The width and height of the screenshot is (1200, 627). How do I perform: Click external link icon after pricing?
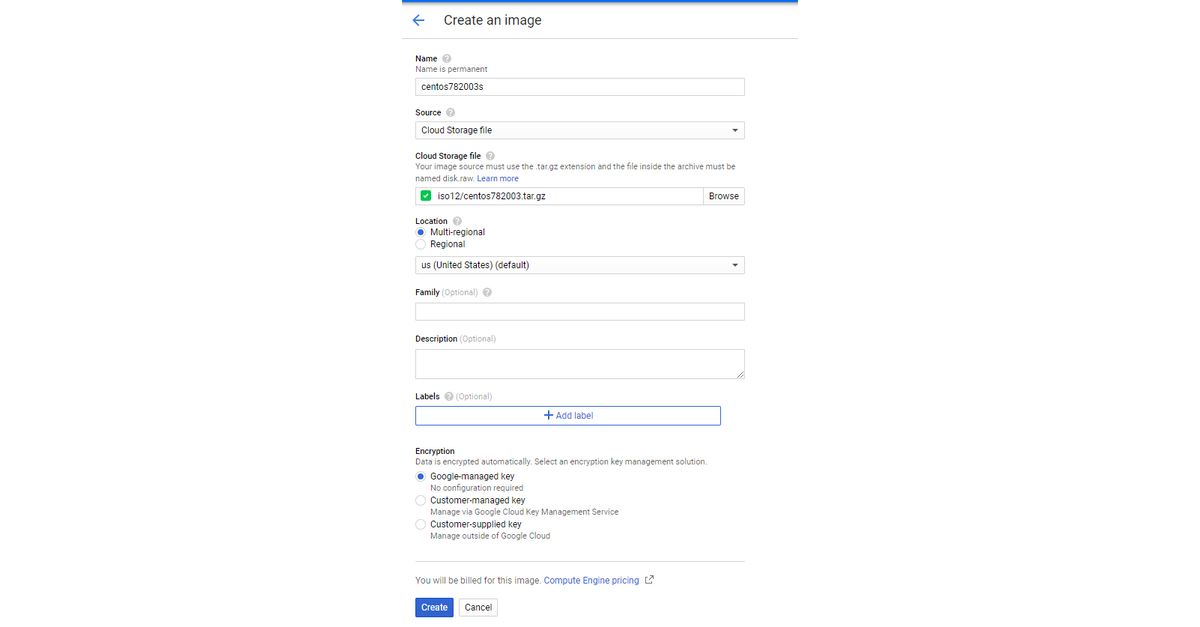[650, 579]
